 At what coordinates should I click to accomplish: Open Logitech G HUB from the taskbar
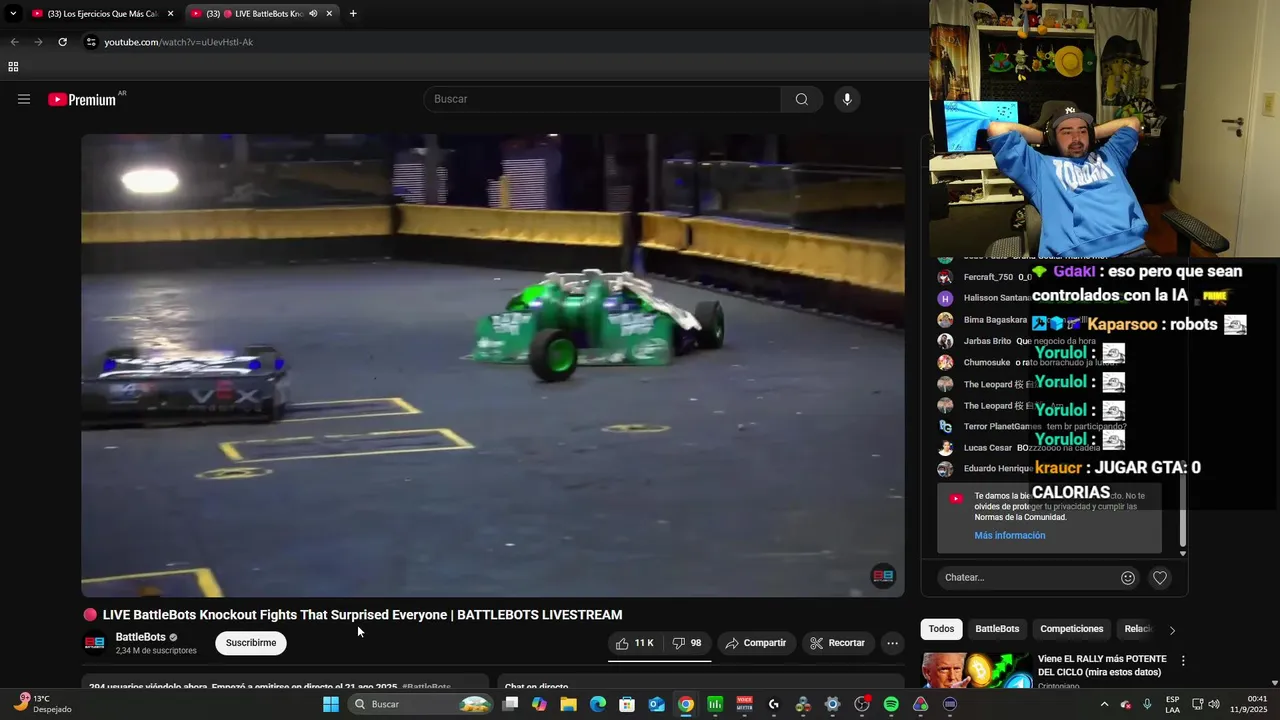point(773,704)
